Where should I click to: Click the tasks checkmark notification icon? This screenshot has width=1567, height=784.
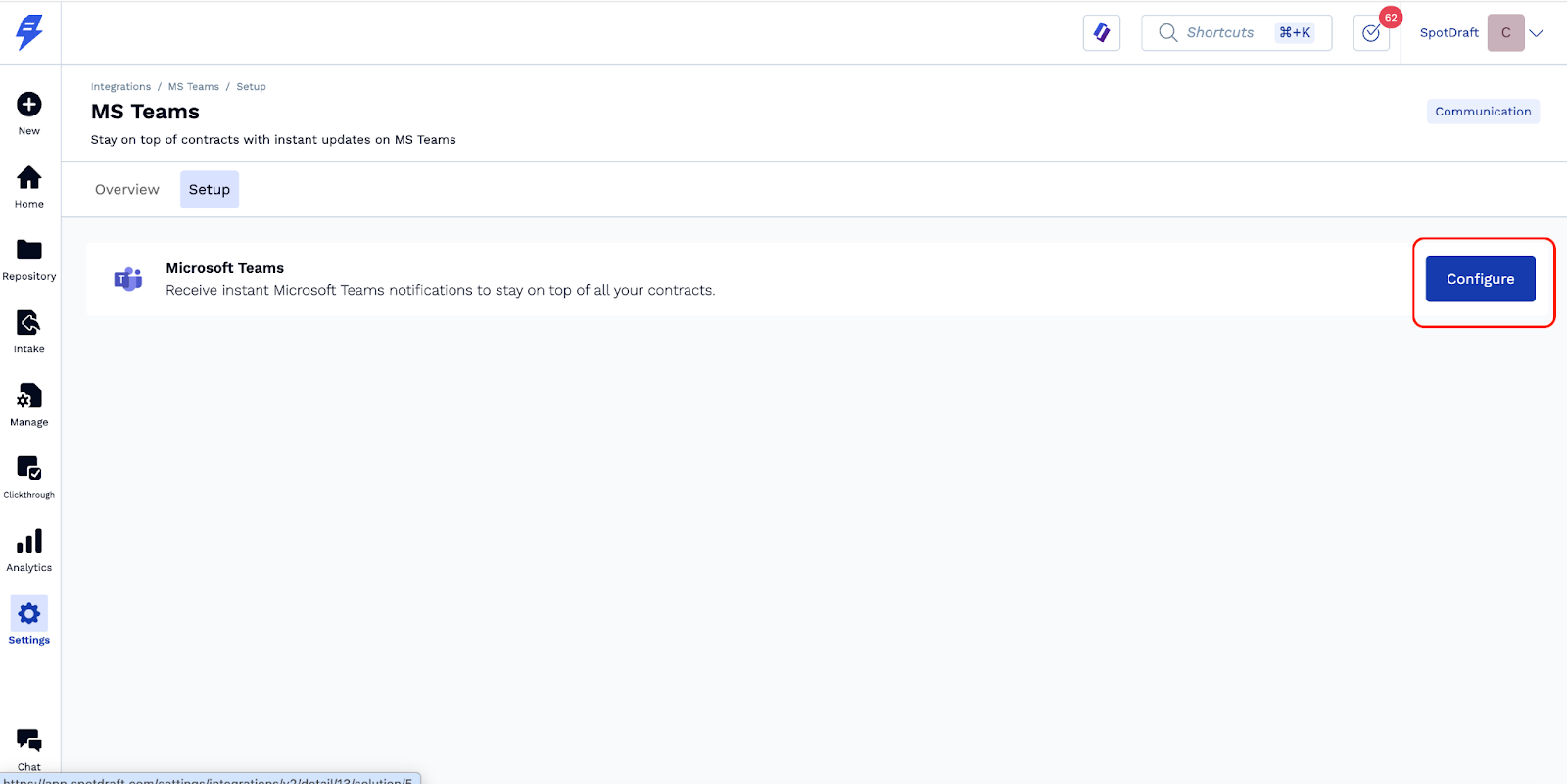click(1371, 33)
